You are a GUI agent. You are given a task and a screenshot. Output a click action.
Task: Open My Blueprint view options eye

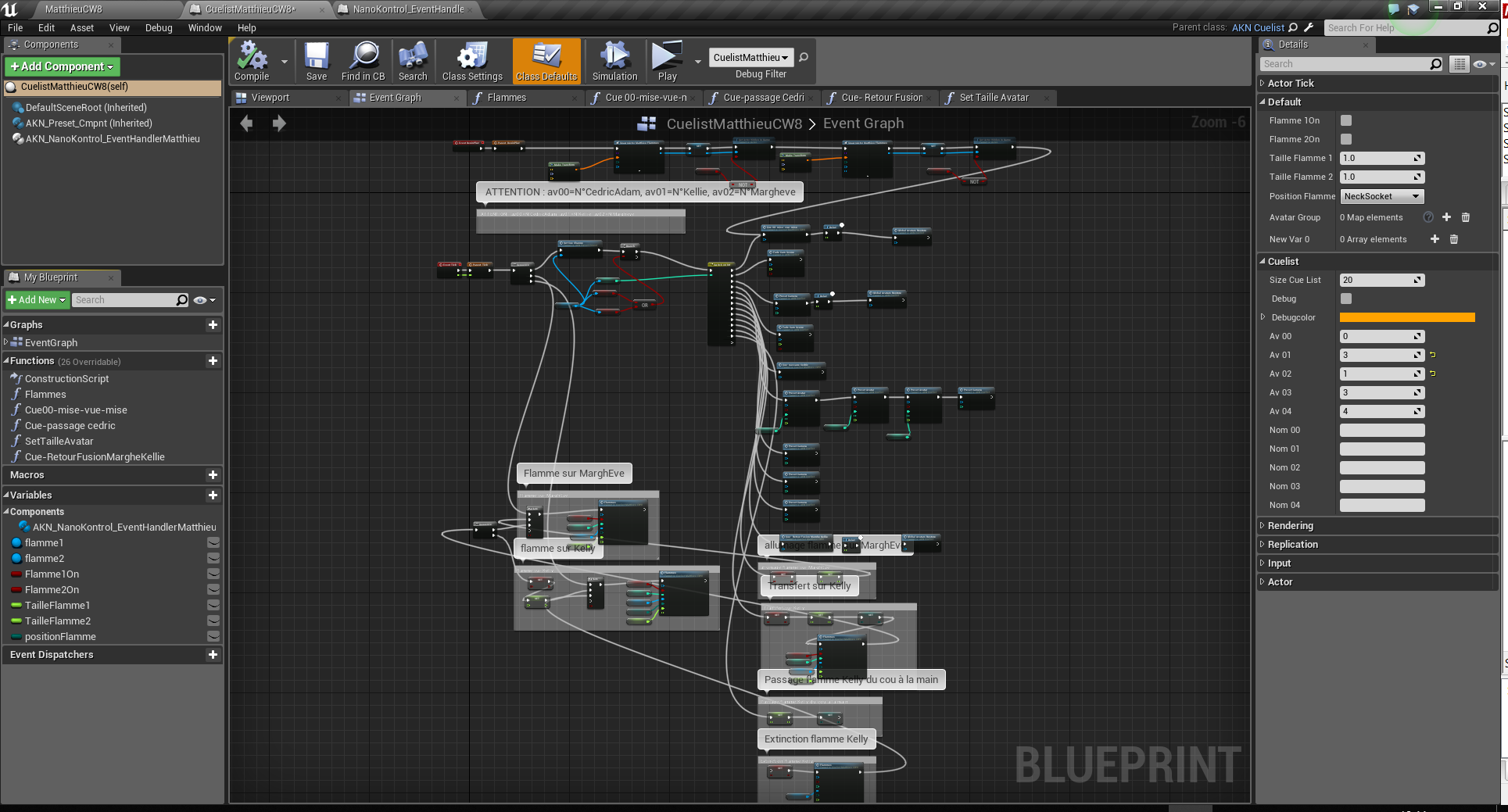(x=204, y=300)
